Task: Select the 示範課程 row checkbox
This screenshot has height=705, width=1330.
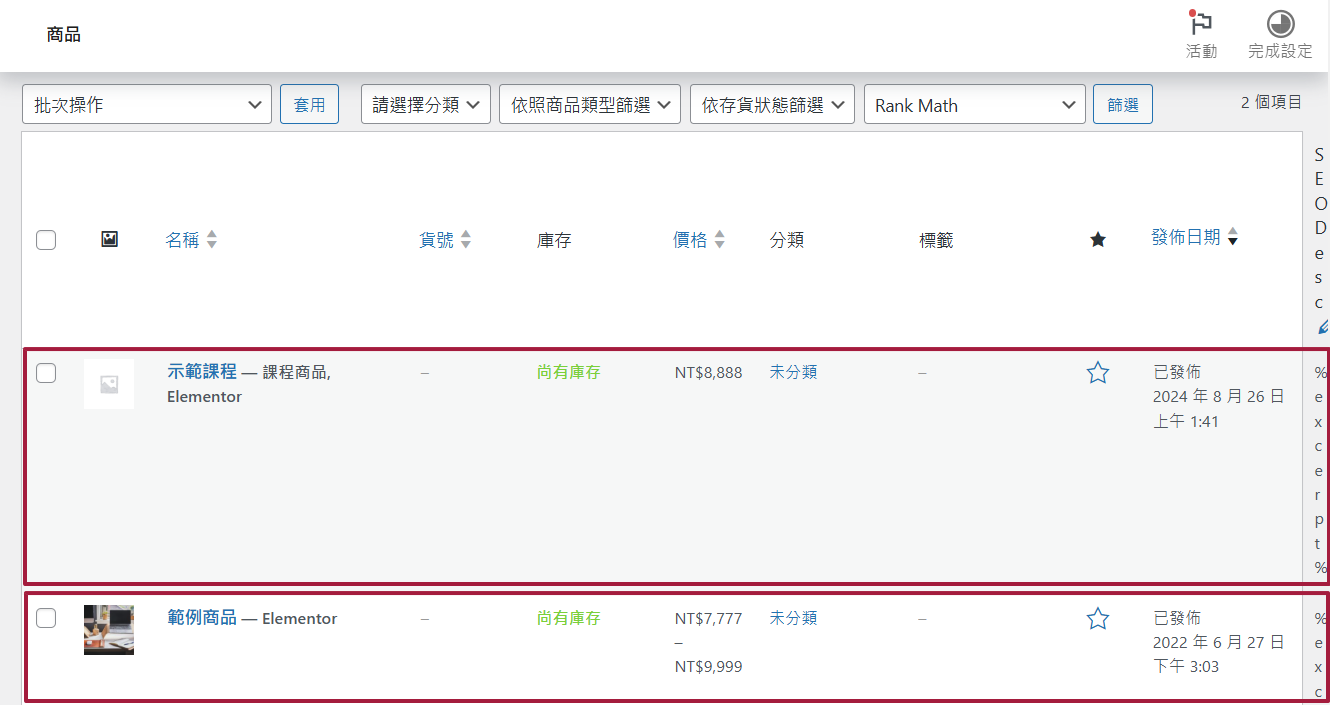Action: [46, 373]
